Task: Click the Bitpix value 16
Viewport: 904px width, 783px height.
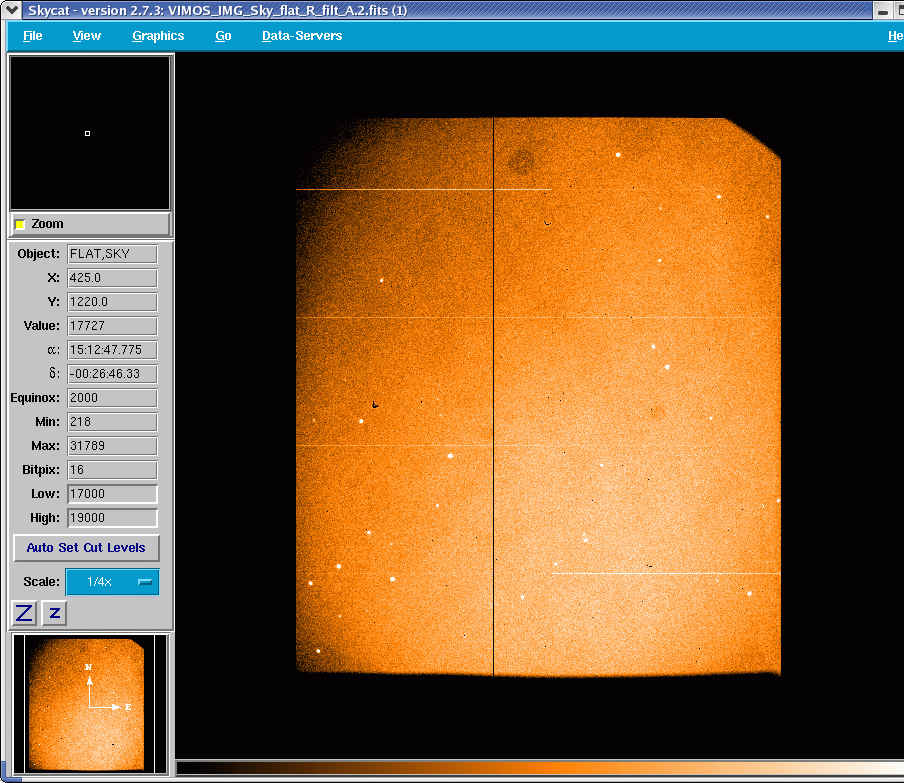Action: 112,470
